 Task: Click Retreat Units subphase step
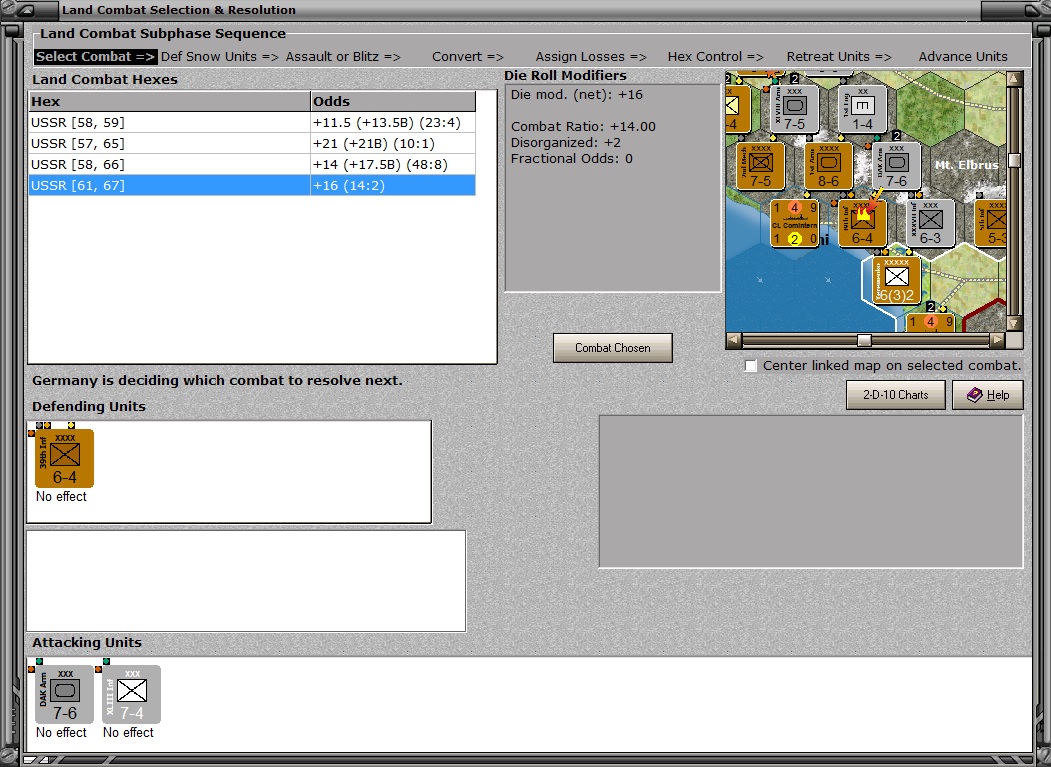(839, 57)
